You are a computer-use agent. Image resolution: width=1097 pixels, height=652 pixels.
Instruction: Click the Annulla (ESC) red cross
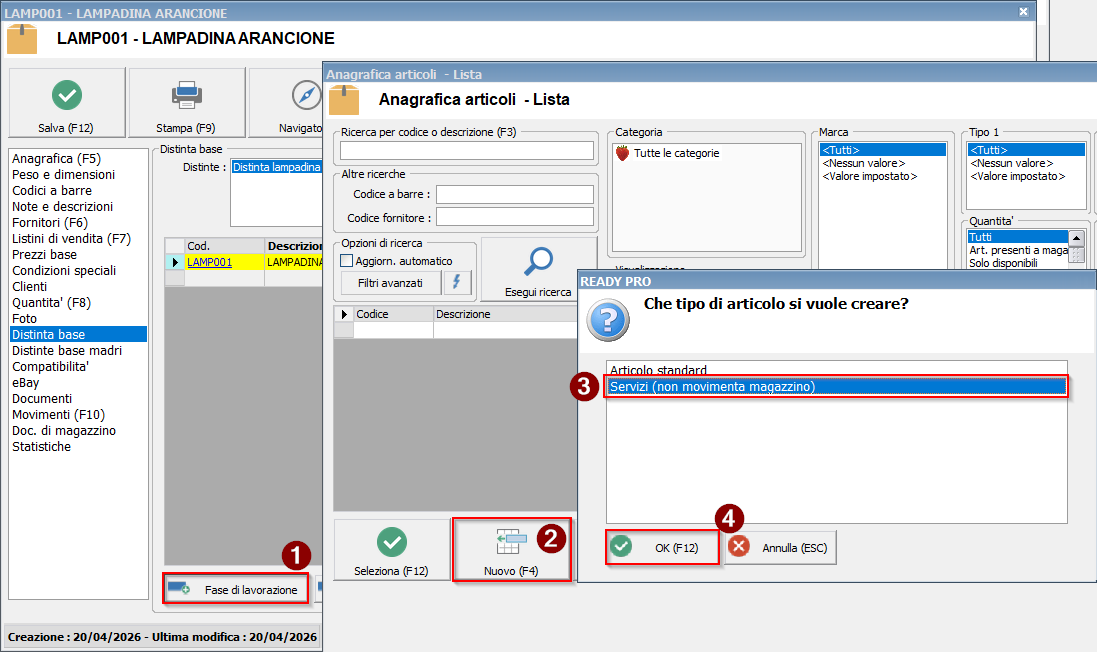[x=739, y=547]
